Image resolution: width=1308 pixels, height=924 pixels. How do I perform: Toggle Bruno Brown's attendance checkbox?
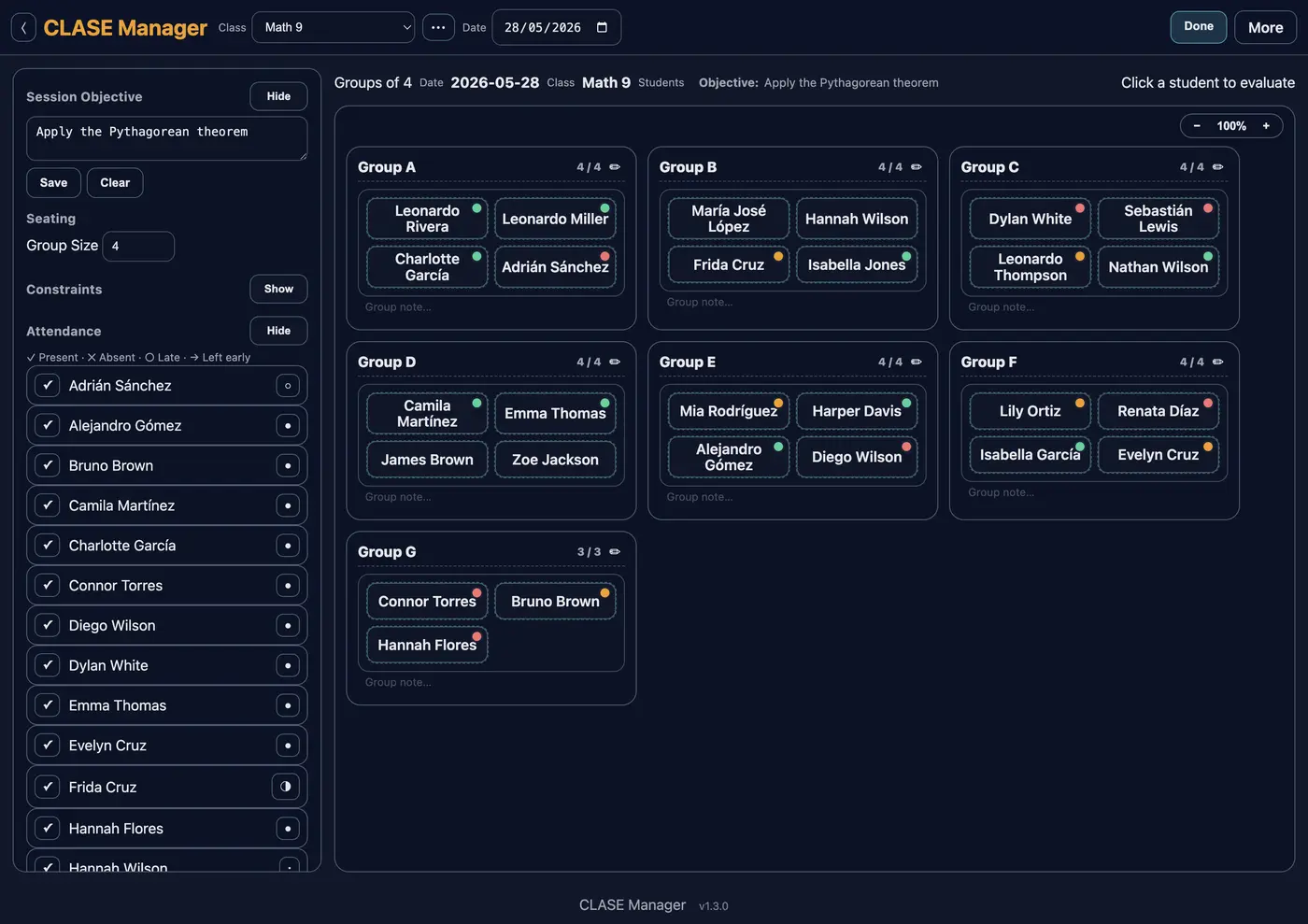[x=47, y=465]
